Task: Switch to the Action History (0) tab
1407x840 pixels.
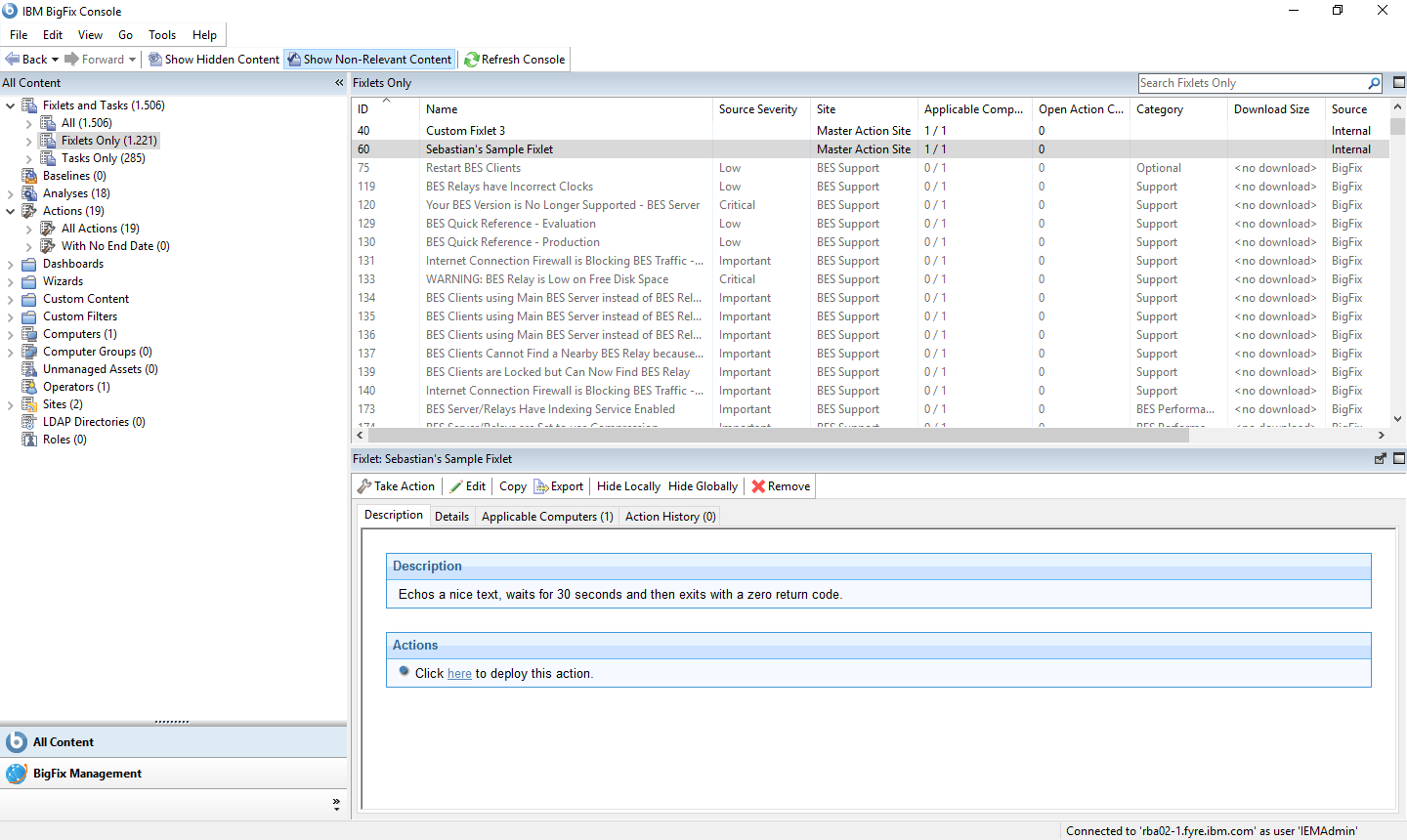Action: (x=670, y=517)
